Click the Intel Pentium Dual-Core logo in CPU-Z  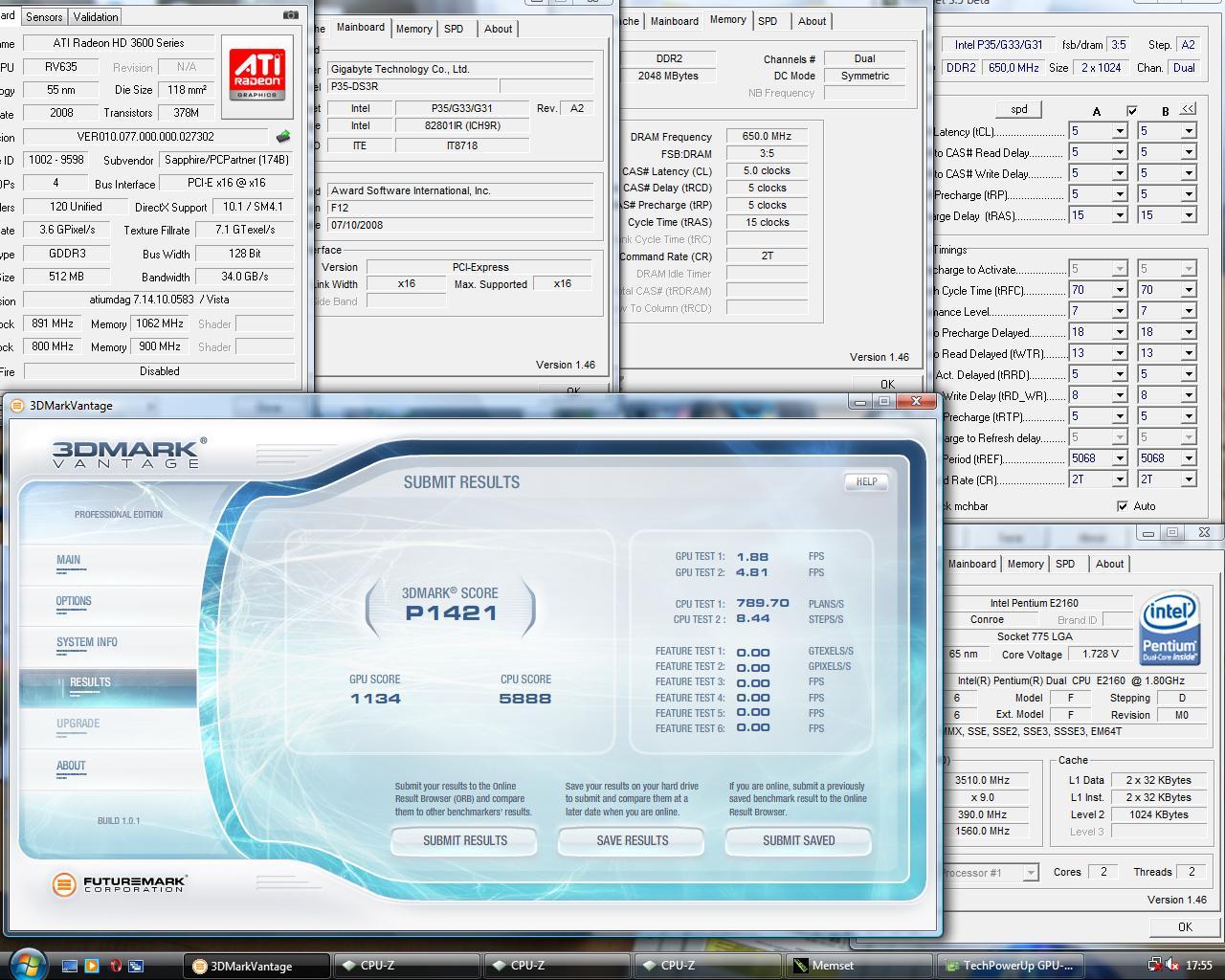click(1169, 629)
